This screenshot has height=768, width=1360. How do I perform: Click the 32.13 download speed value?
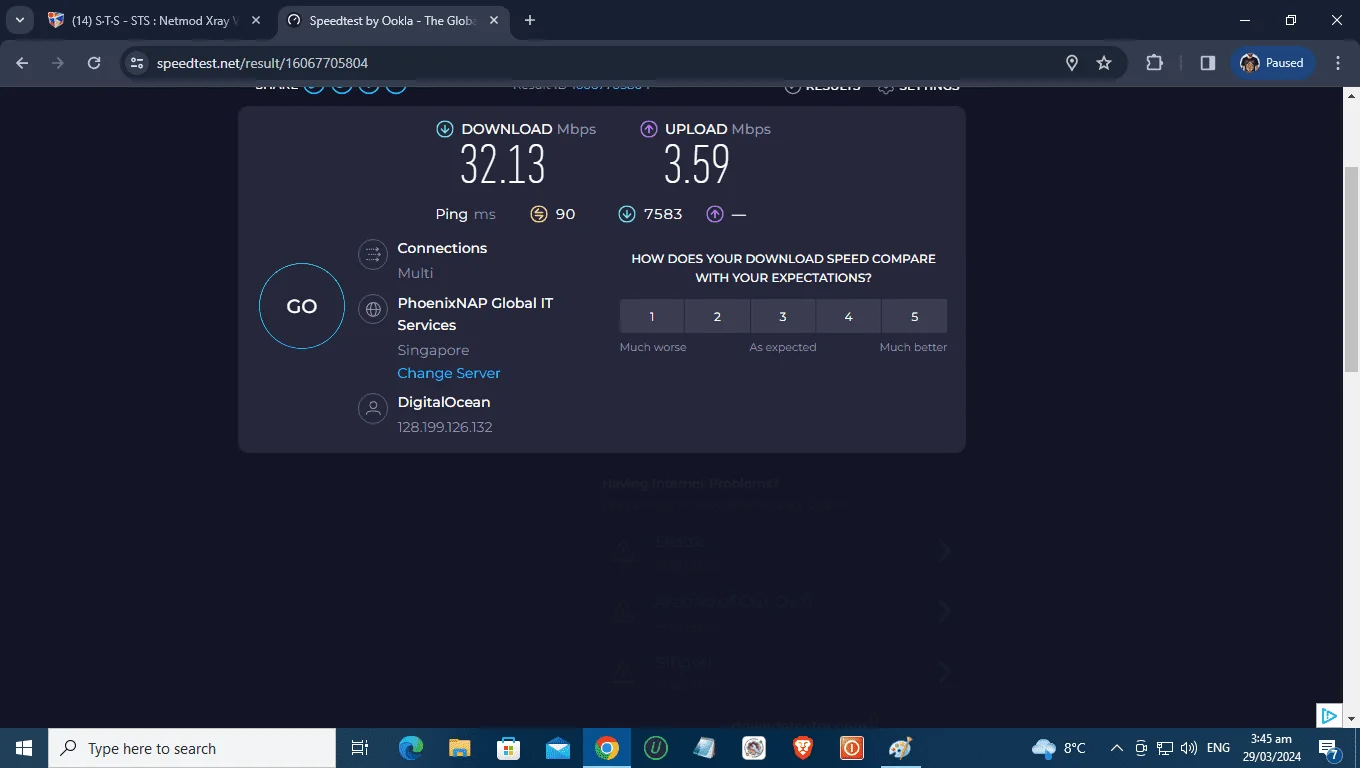click(x=503, y=164)
